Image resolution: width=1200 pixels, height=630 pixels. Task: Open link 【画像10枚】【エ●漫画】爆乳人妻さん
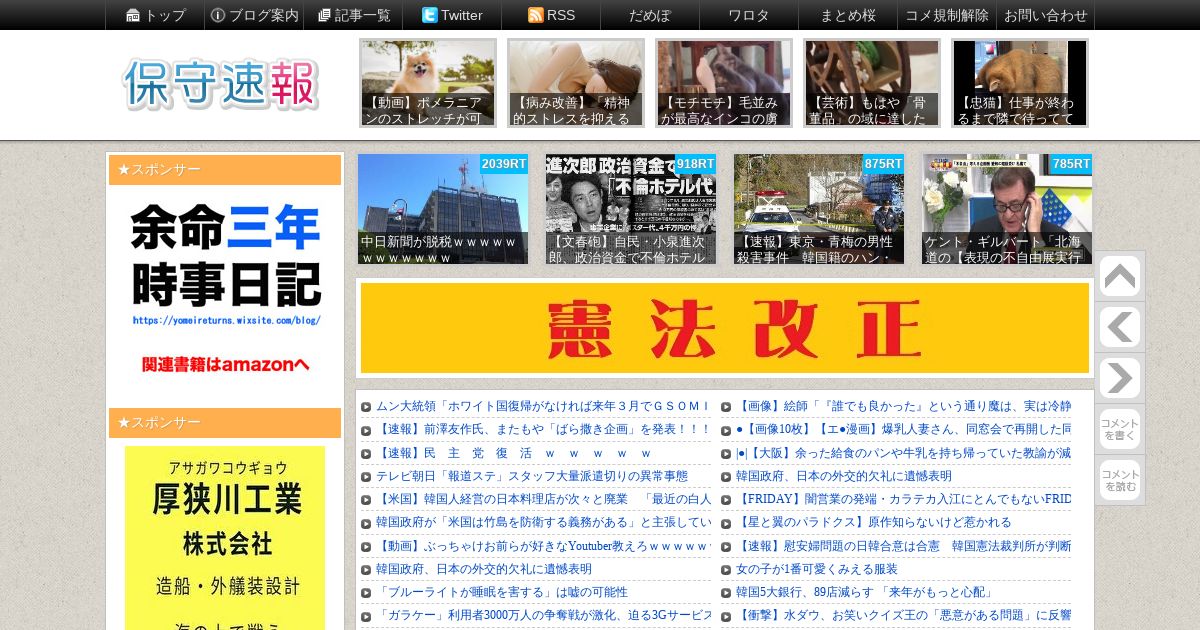pyautogui.click(x=903, y=429)
